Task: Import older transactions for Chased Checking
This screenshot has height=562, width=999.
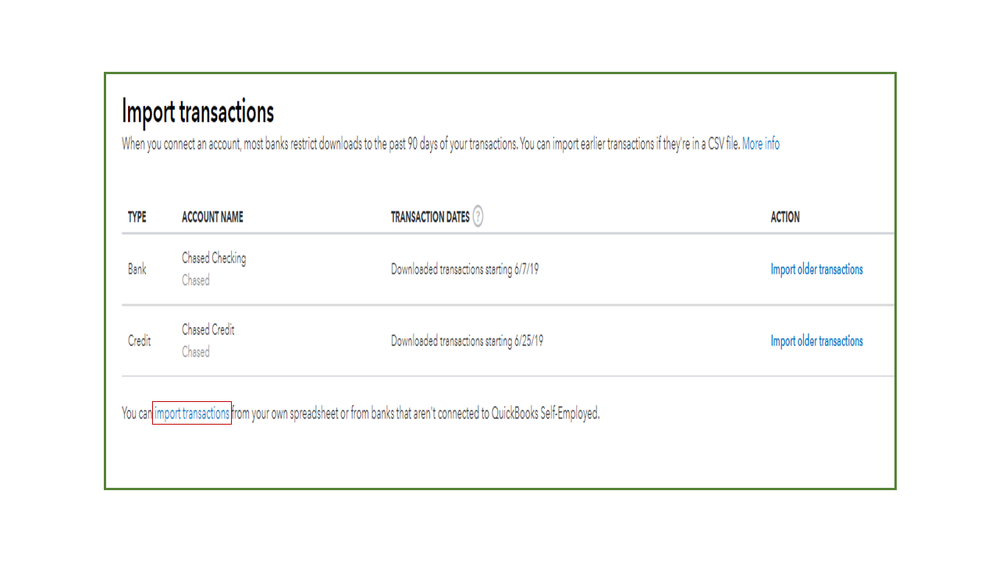Action: pos(816,269)
